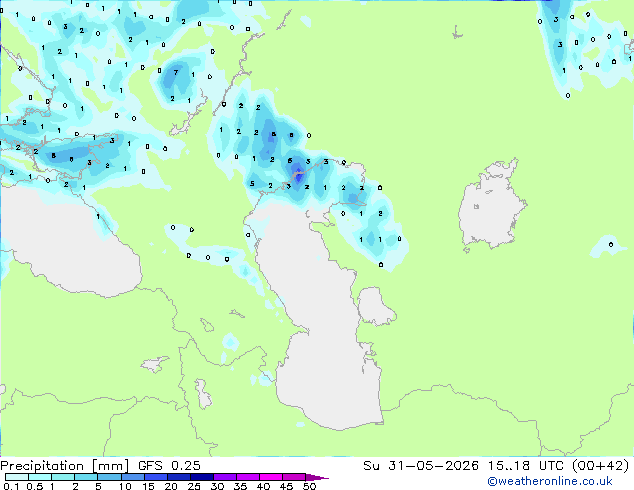Pick legend swatch between 15 and 20
Image resolution: width=634 pixels, height=490 pixels.
(155, 477)
